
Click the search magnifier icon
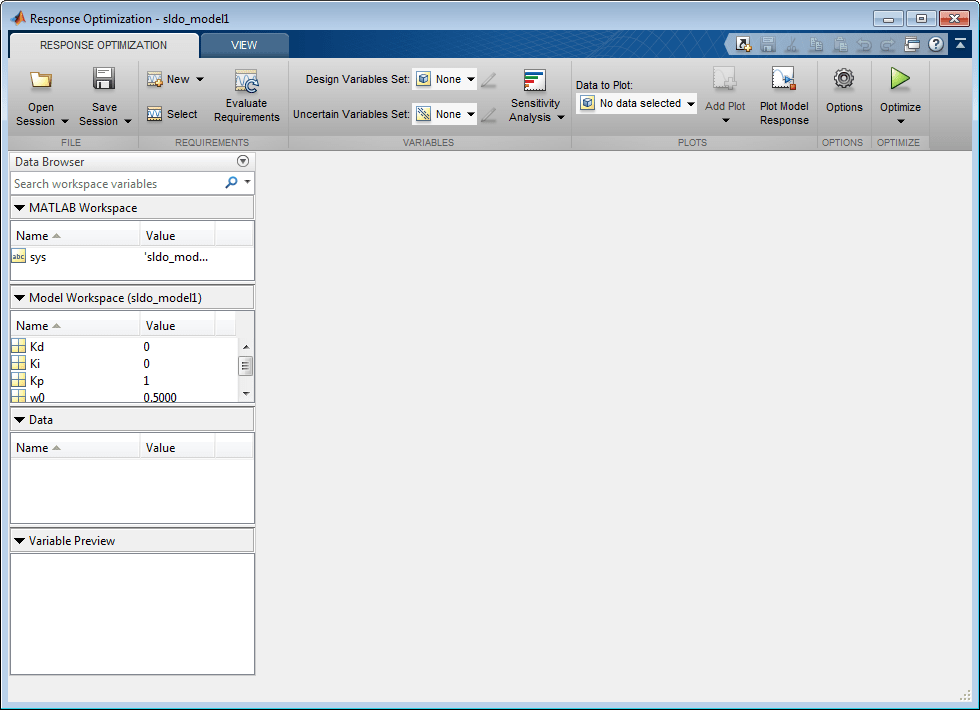pos(231,182)
